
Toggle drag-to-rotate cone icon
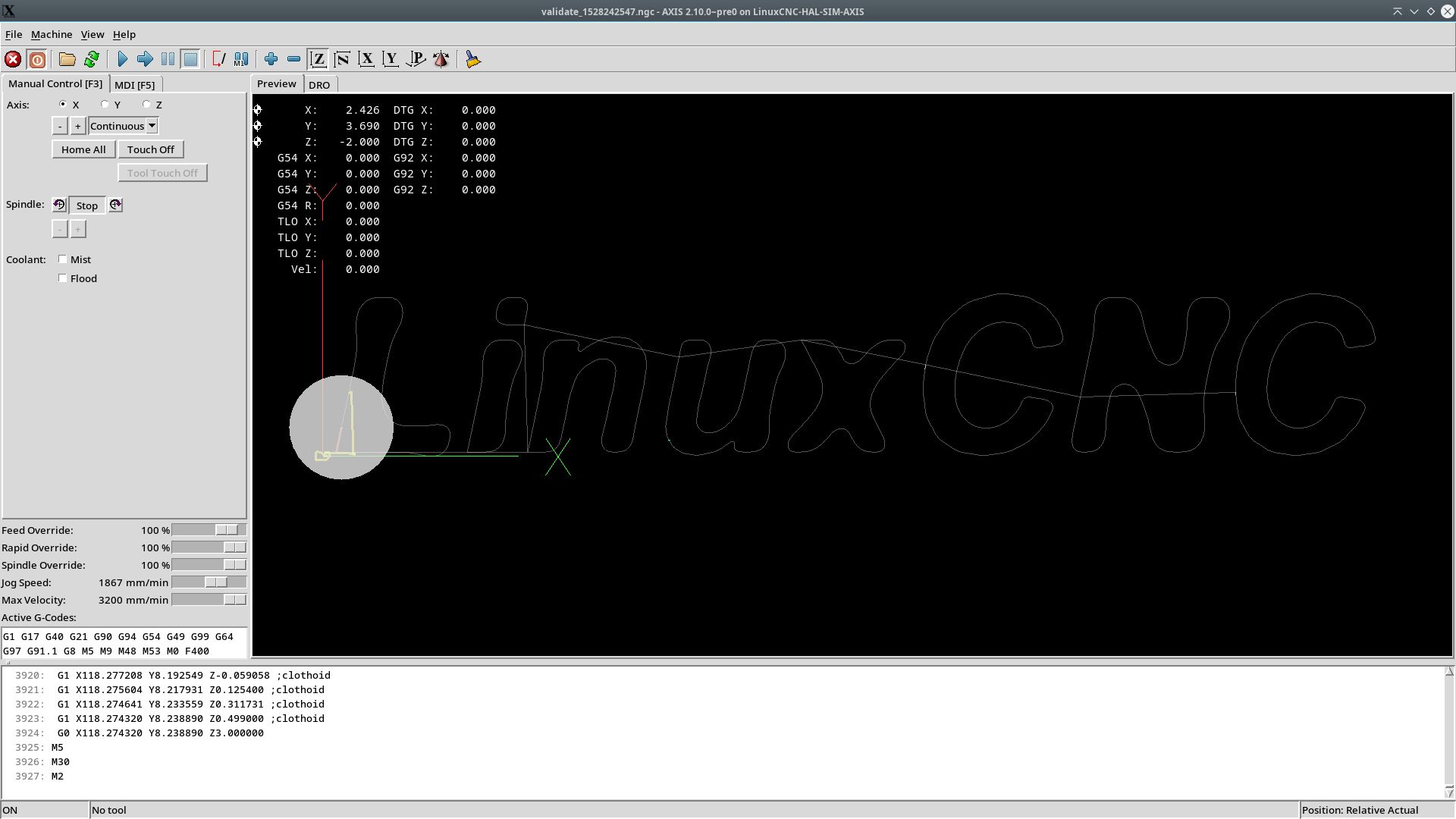pyautogui.click(x=441, y=59)
